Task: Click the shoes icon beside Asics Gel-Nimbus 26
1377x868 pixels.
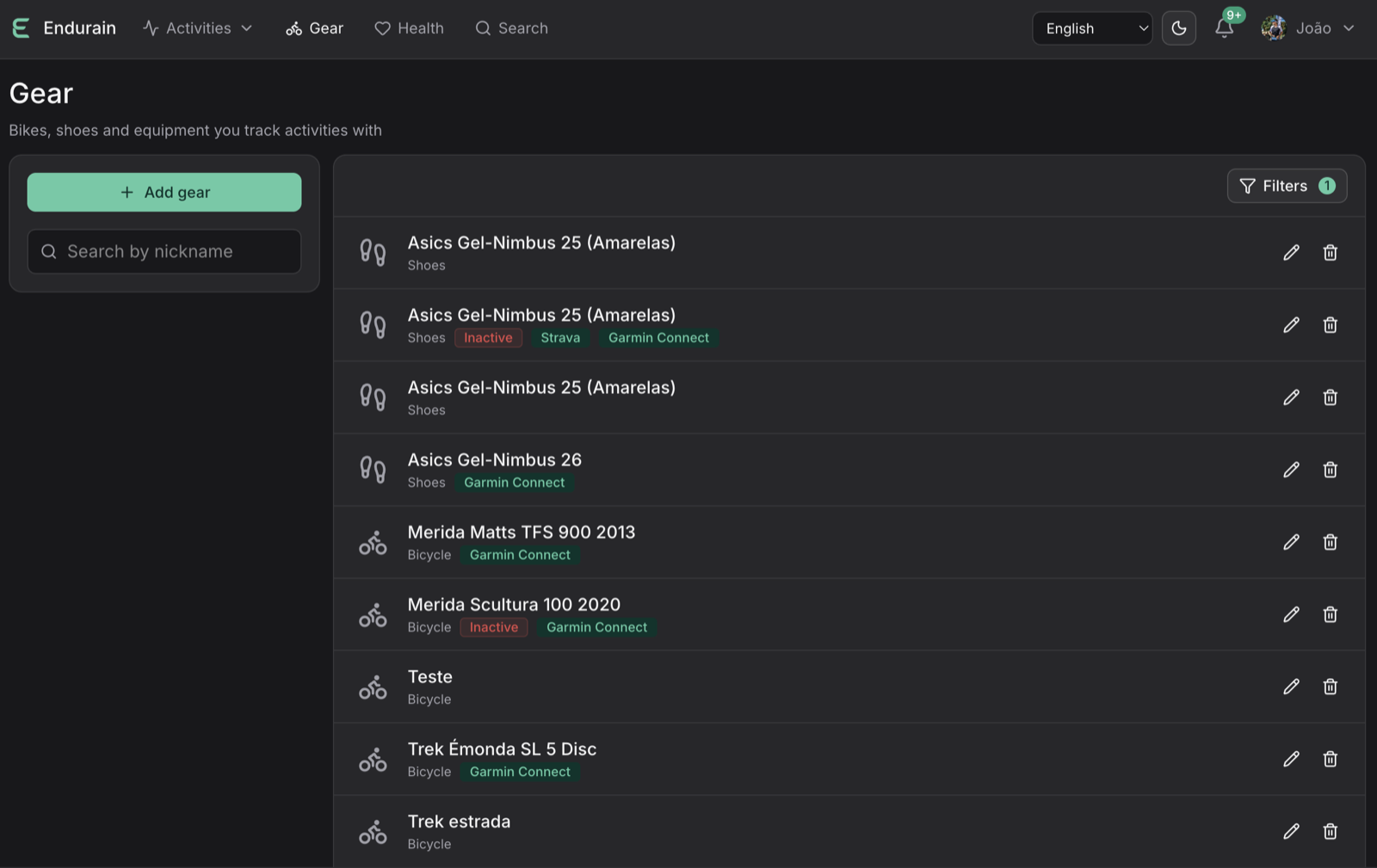Action: [373, 470]
